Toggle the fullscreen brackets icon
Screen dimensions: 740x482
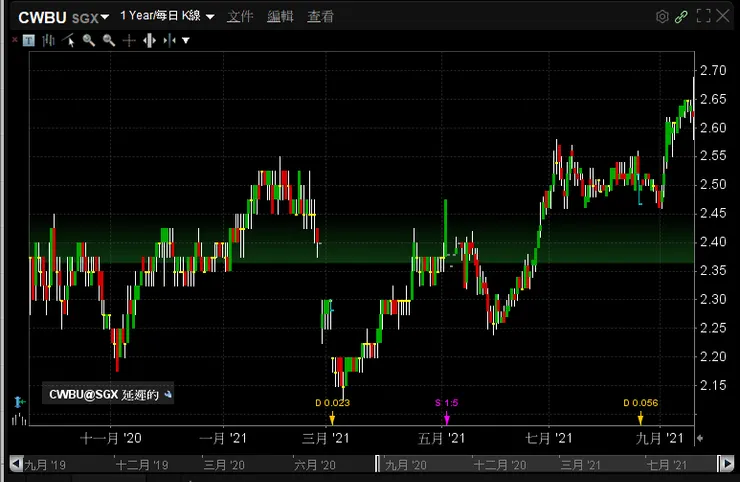(703, 16)
